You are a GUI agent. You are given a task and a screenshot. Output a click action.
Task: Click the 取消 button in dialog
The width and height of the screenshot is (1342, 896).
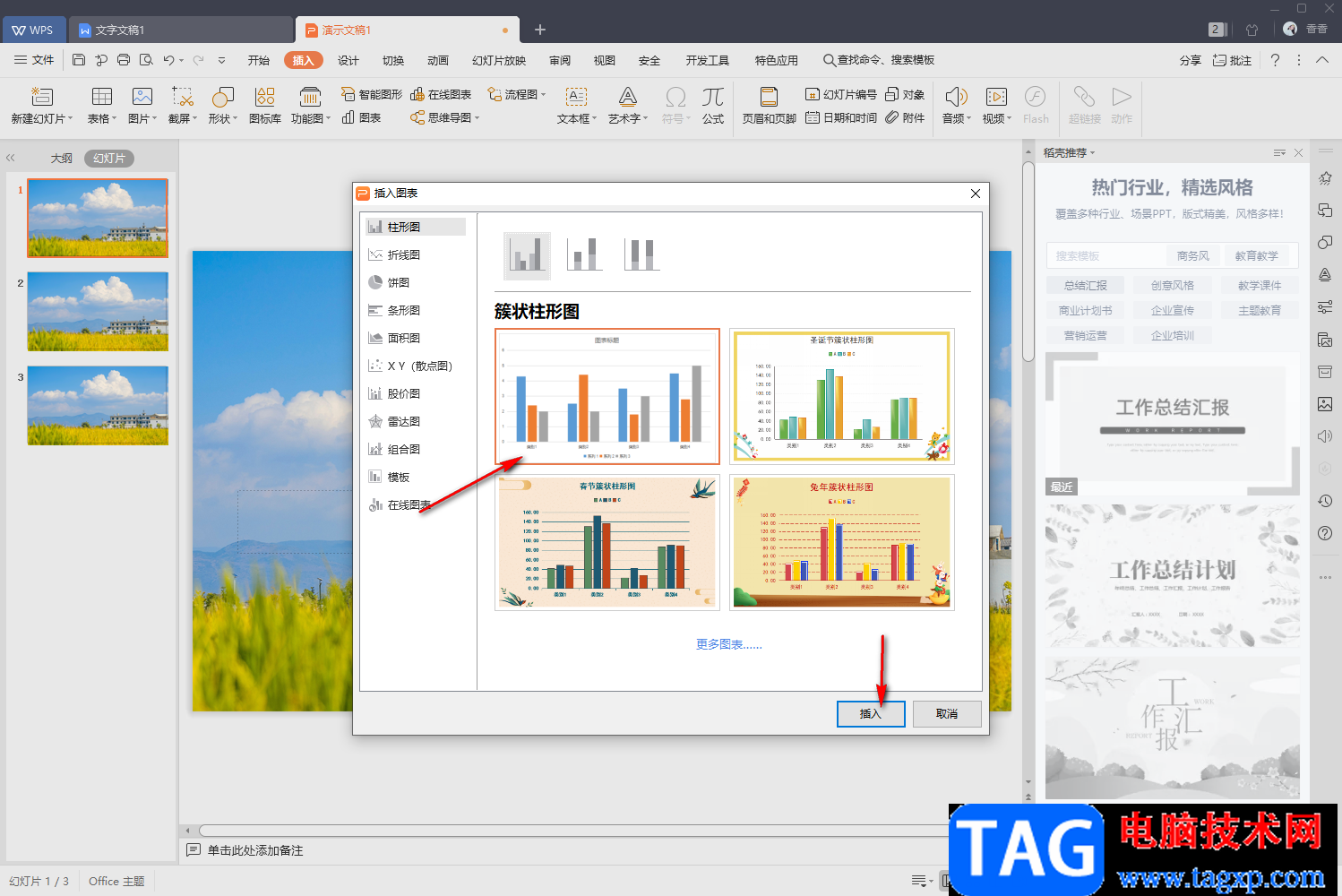pyautogui.click(x=947, y=714)
